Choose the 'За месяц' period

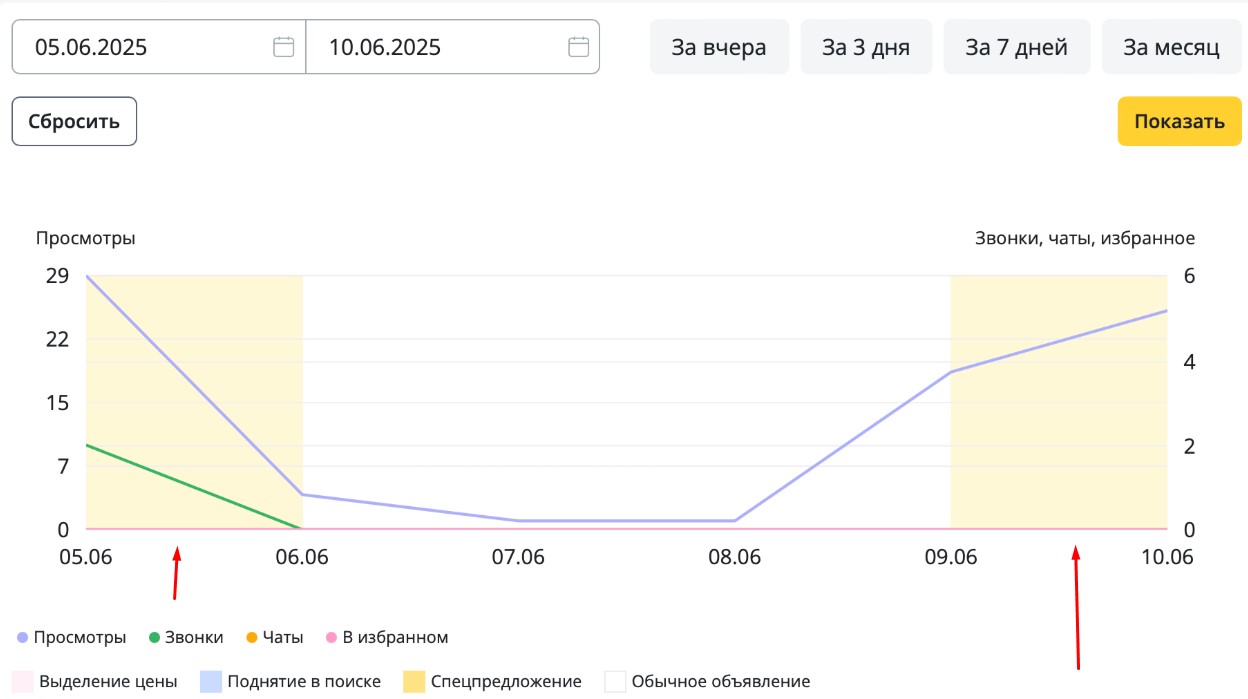[1171, 47]
